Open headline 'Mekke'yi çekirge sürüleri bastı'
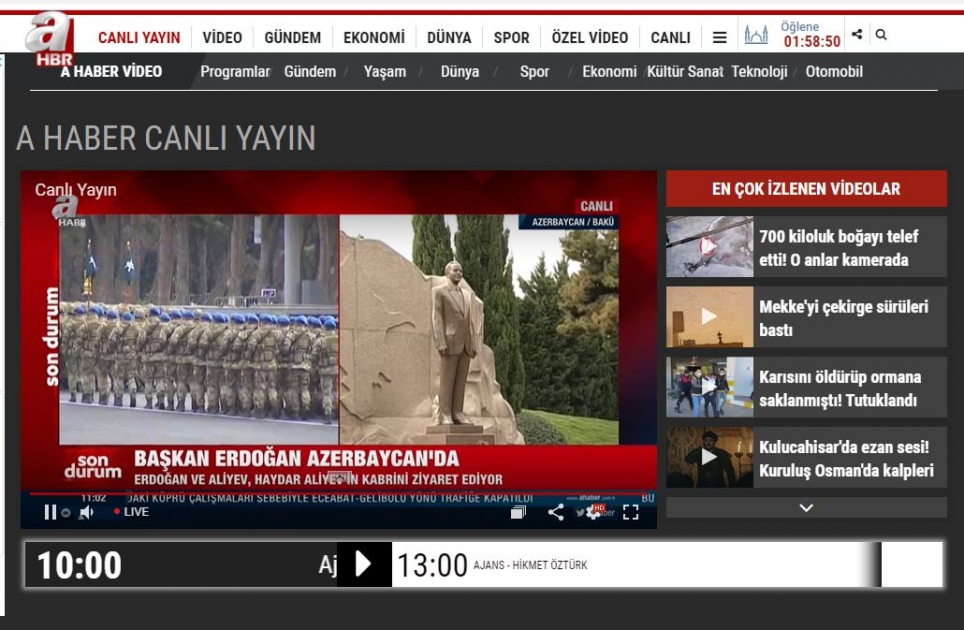Image resolution: width=964 pixels, height=630 pixels. 844,318
